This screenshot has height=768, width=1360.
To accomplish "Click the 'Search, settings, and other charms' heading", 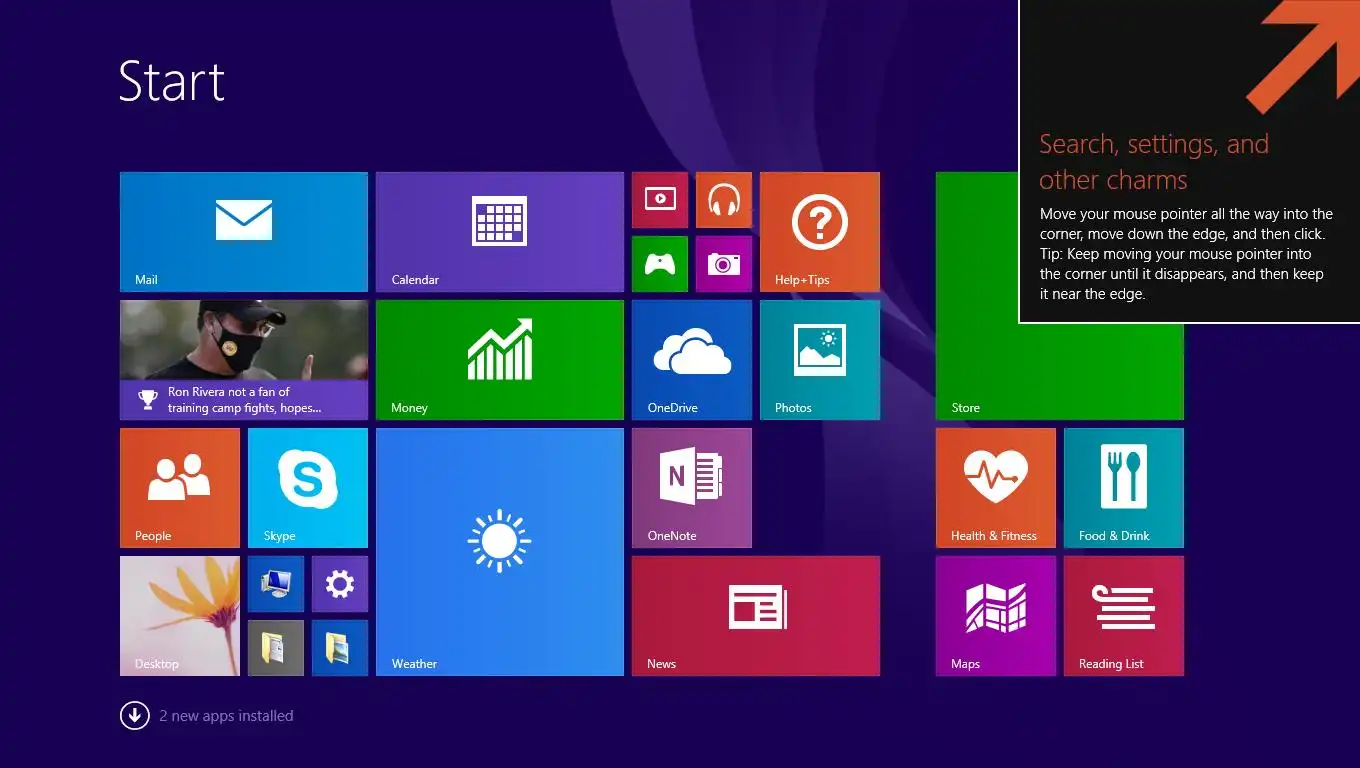I will (x=1154, y=162).
